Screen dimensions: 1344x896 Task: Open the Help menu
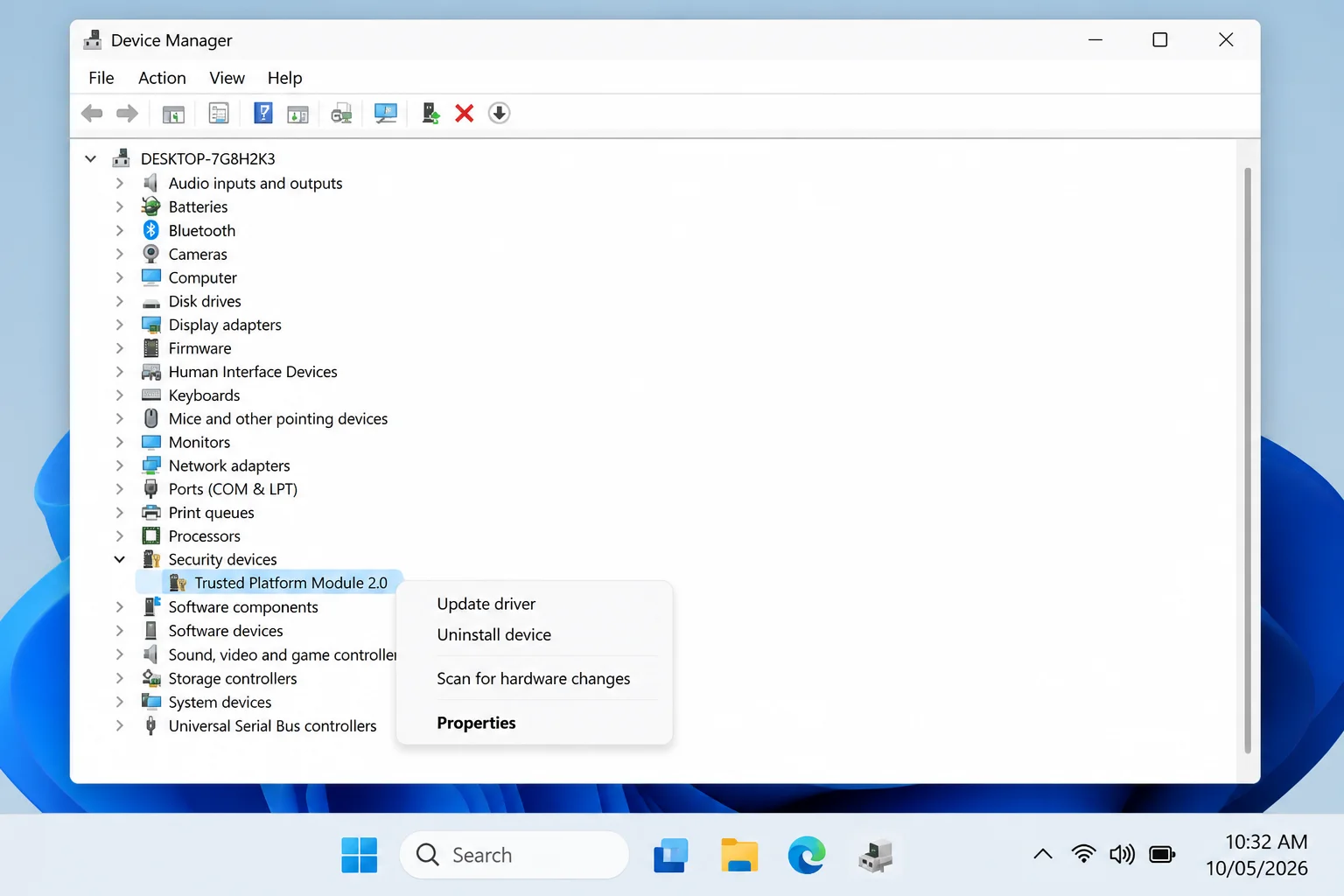(x=284, y=78)
